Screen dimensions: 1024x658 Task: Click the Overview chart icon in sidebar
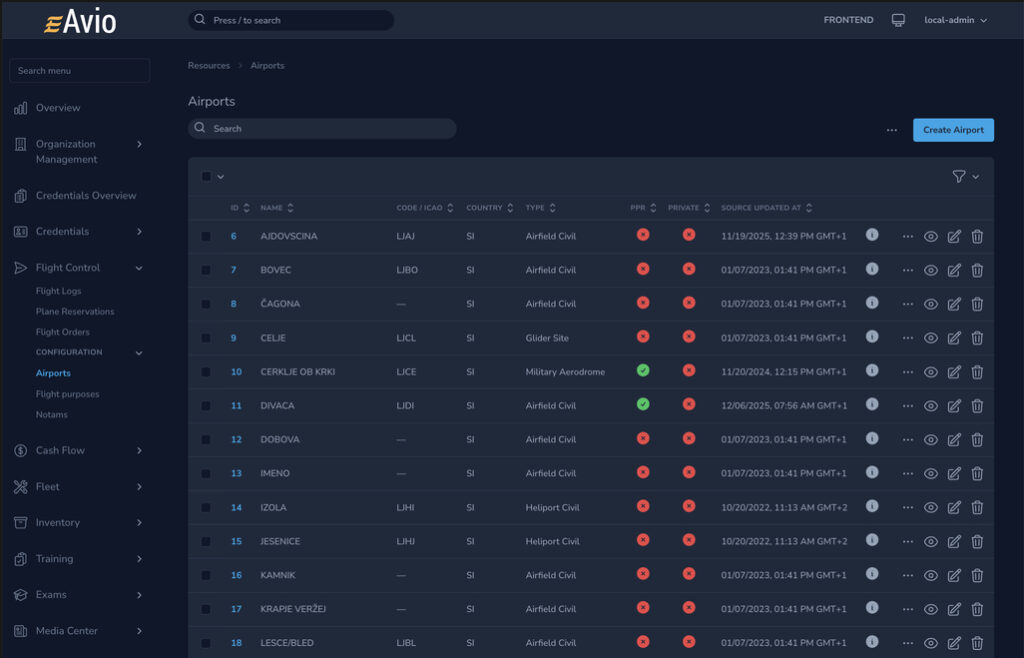pos(21,108)
